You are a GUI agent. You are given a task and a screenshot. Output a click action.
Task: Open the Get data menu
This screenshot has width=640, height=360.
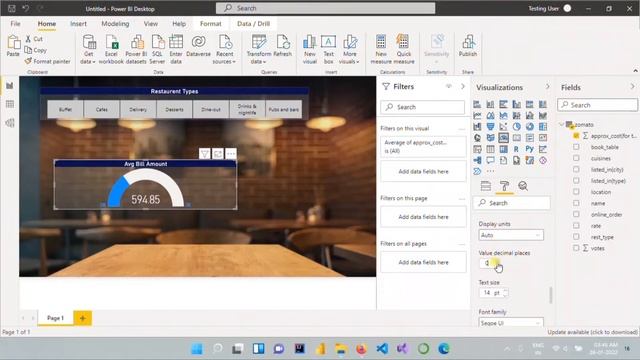point(88,49)
